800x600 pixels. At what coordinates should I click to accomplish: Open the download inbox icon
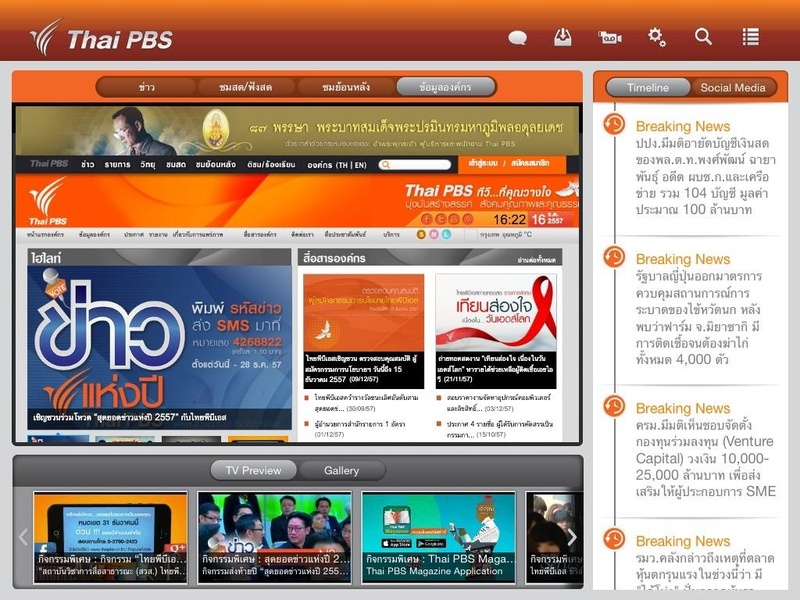[563, 37]
